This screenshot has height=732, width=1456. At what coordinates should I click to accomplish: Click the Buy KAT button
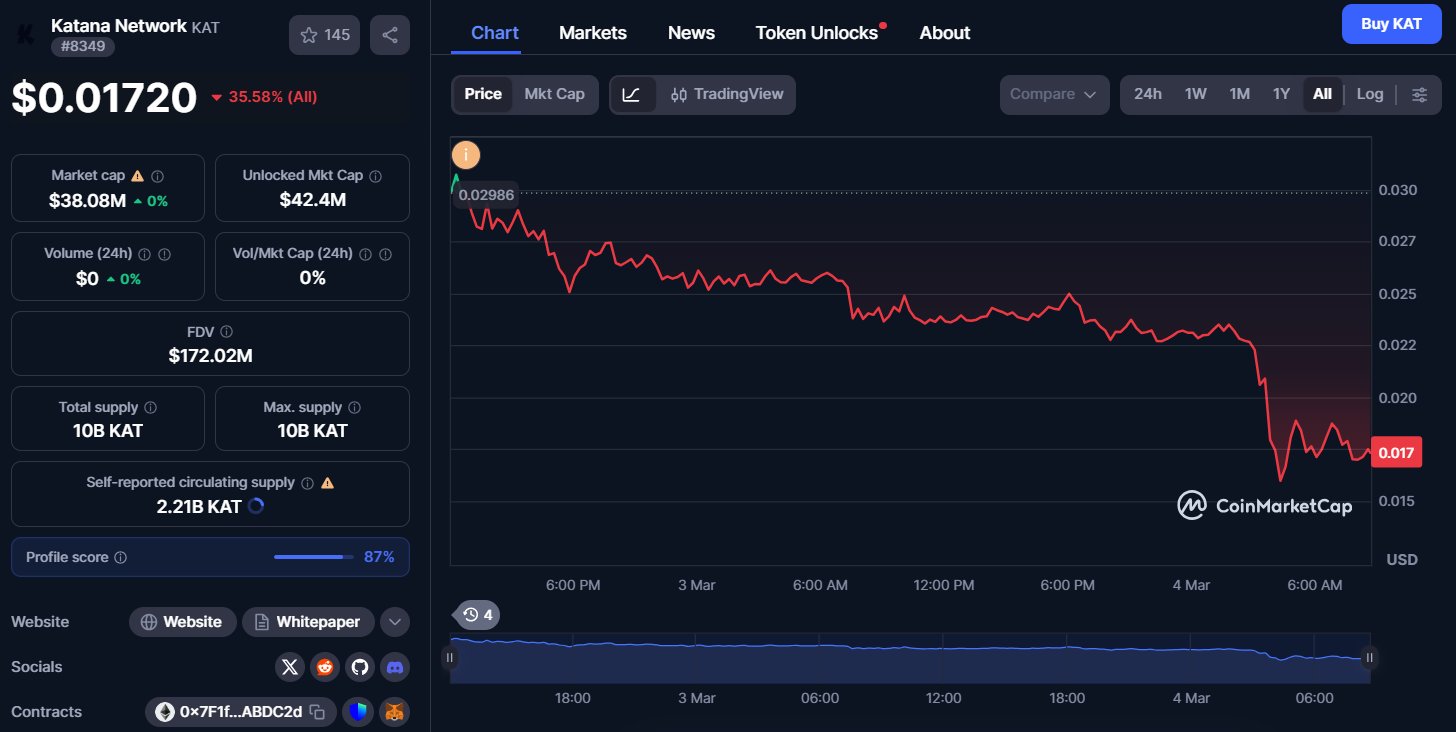click(1391, 24)
